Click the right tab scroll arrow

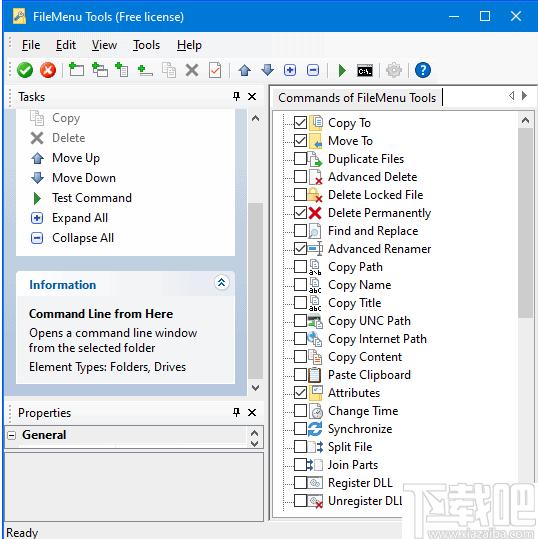pos(524,96)
